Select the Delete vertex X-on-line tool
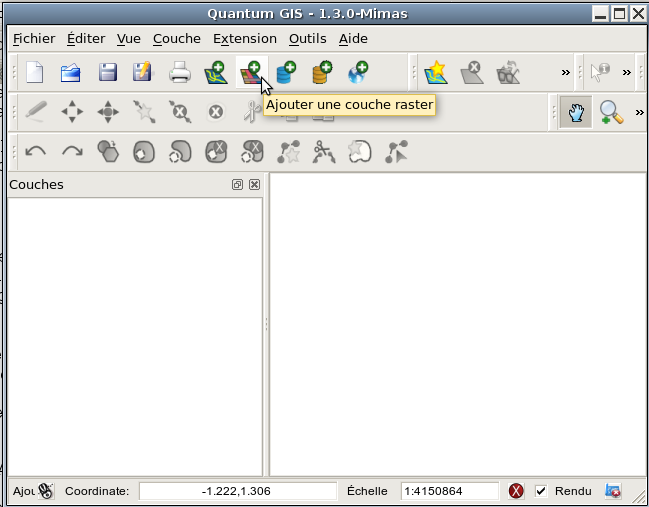649x507 pixels. [x=180, y=112]
